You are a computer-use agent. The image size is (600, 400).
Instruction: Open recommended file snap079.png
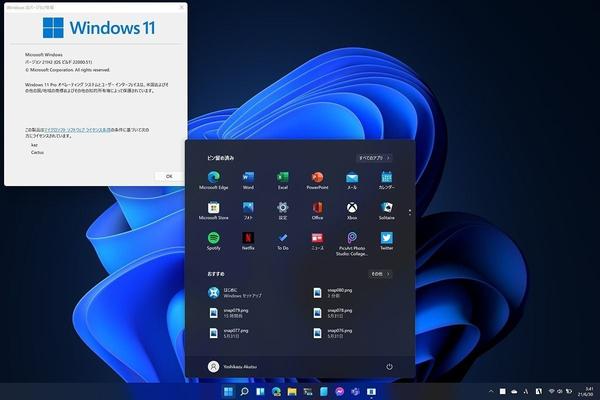tap(229, 313)
